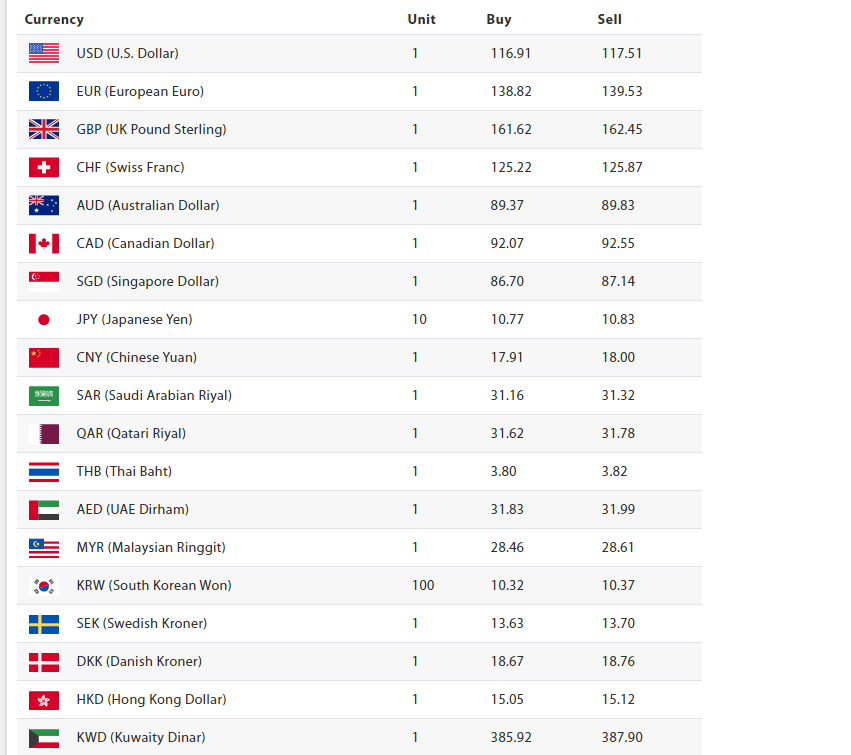Click the South Korean flag icon
The height and width of the screenshot is (755, 851).
click(x=44, y=585)
